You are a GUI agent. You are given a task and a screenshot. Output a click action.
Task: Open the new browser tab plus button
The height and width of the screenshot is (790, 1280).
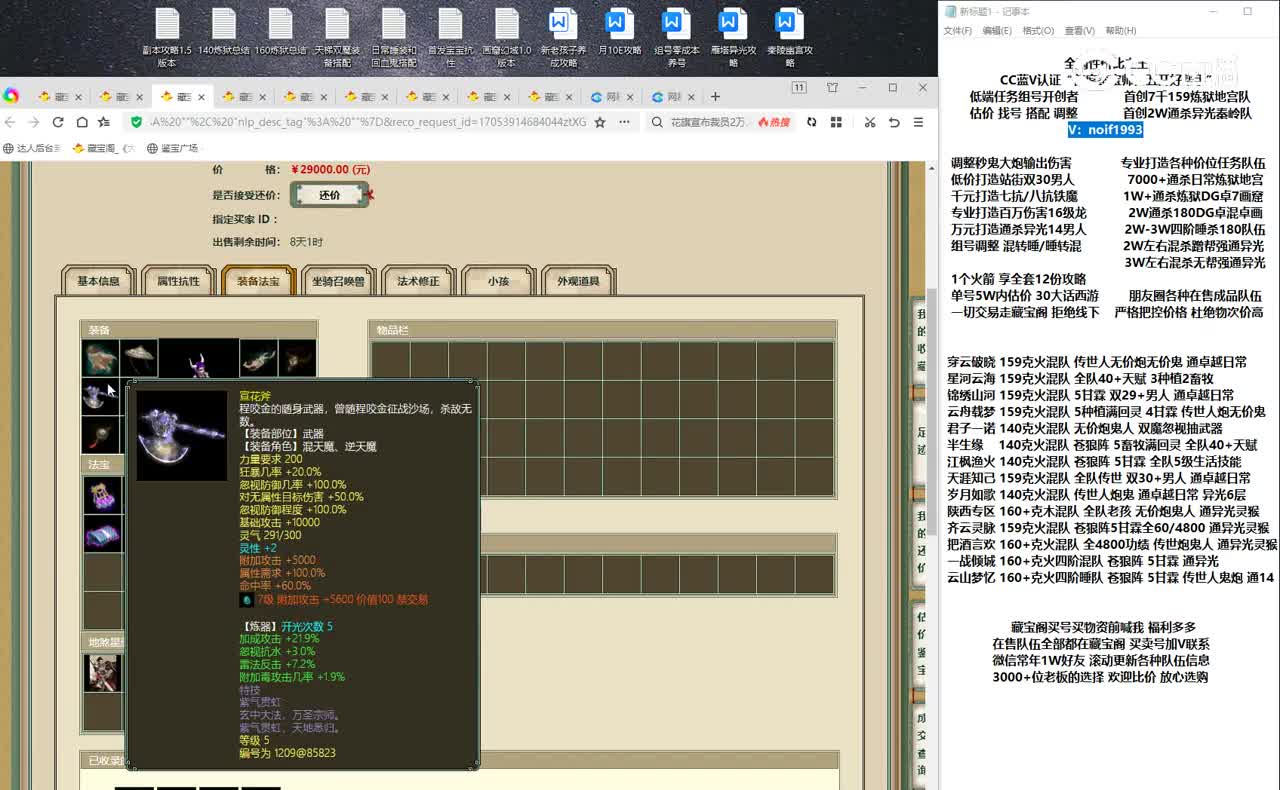(x=714, y=97)
